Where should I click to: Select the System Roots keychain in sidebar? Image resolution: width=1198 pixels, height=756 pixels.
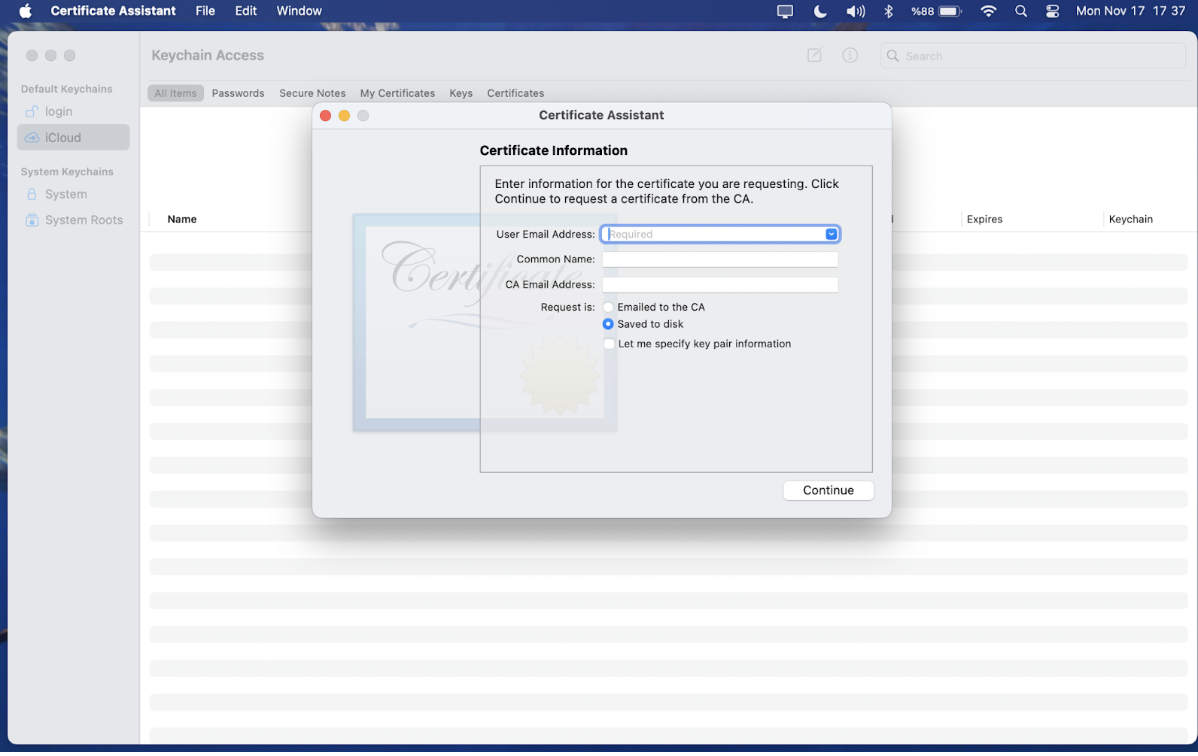click(x=73, y=220)
